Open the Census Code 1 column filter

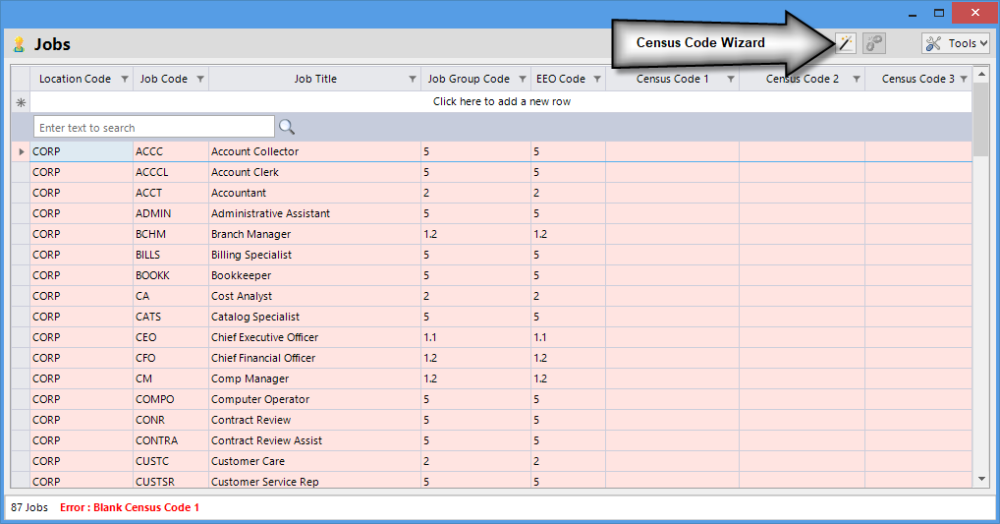click(x=731, y=79)
